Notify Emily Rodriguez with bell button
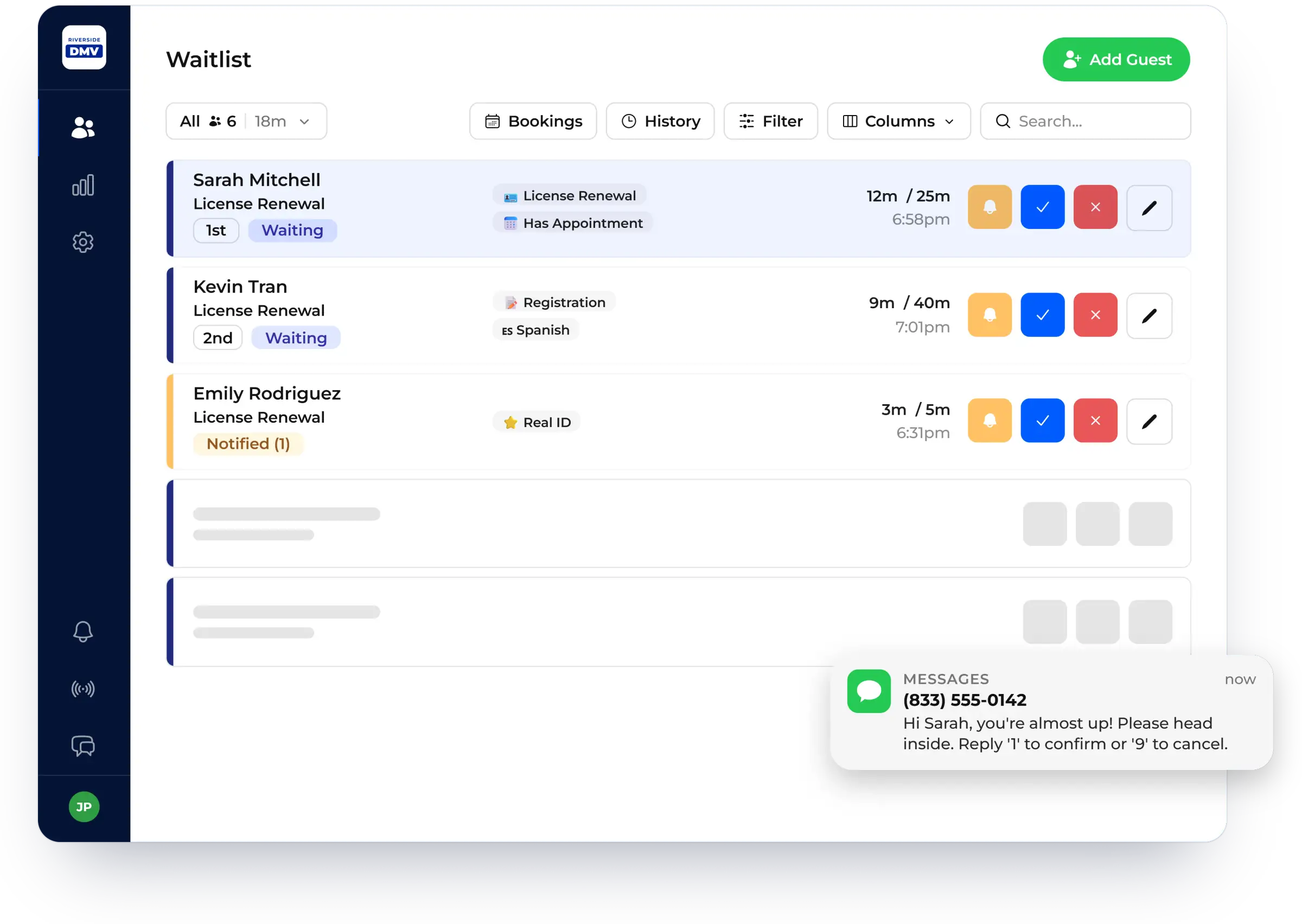 click(x=990, y=420)
